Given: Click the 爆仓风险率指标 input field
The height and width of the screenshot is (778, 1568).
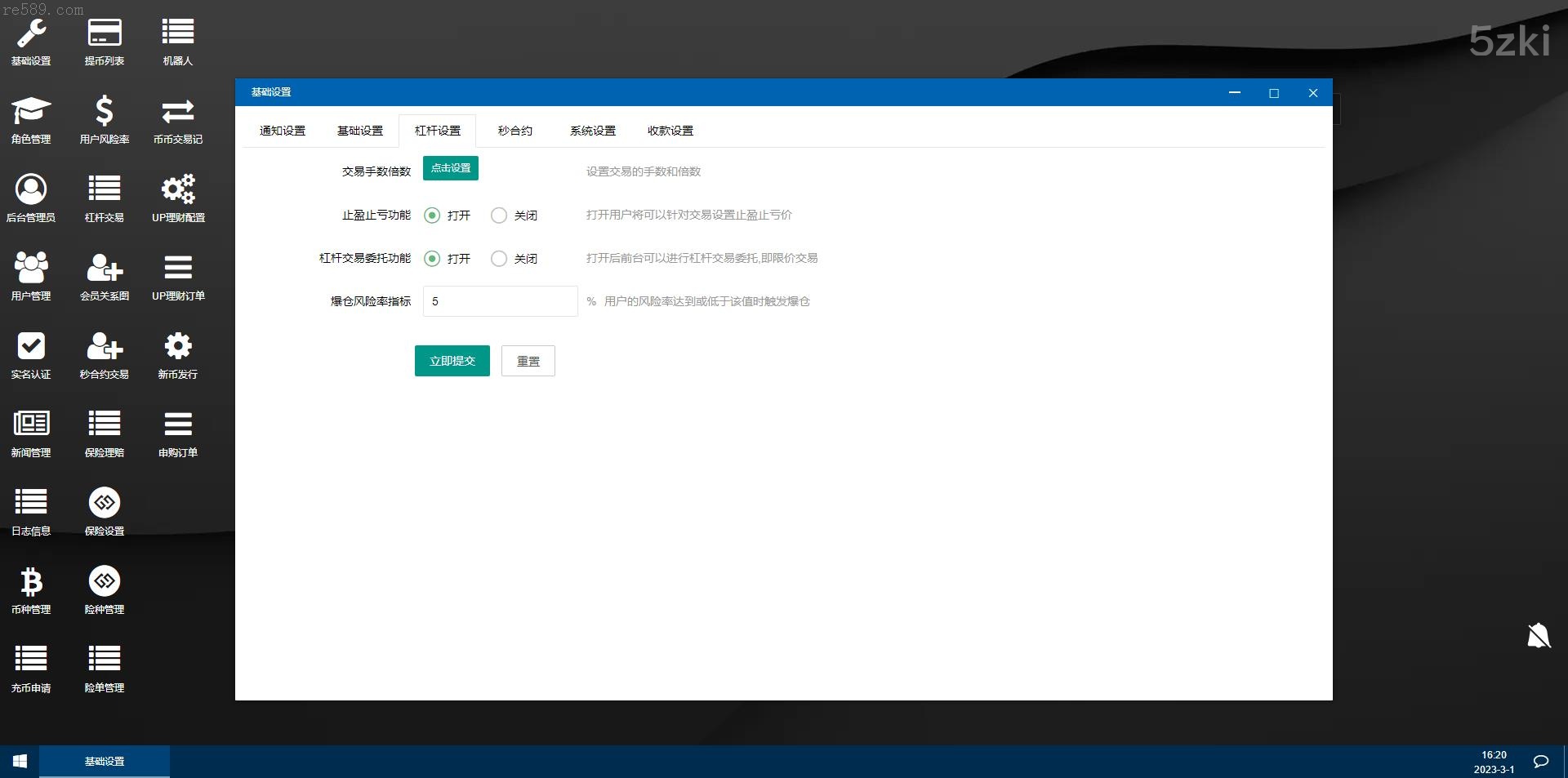Looking at the screenshot, I should tap(500, 301).
